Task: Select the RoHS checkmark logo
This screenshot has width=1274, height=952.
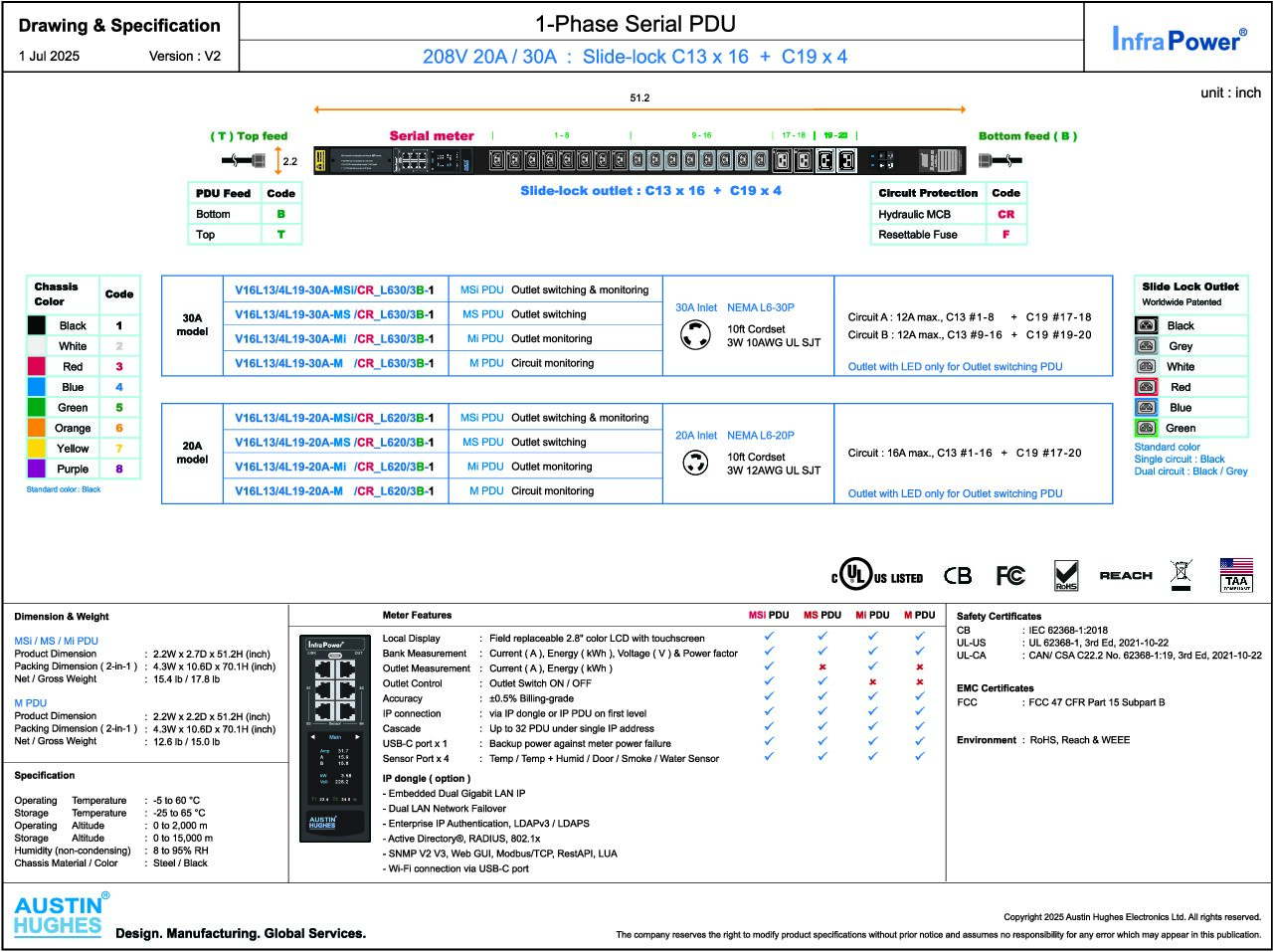Action: click(1066, 576)
